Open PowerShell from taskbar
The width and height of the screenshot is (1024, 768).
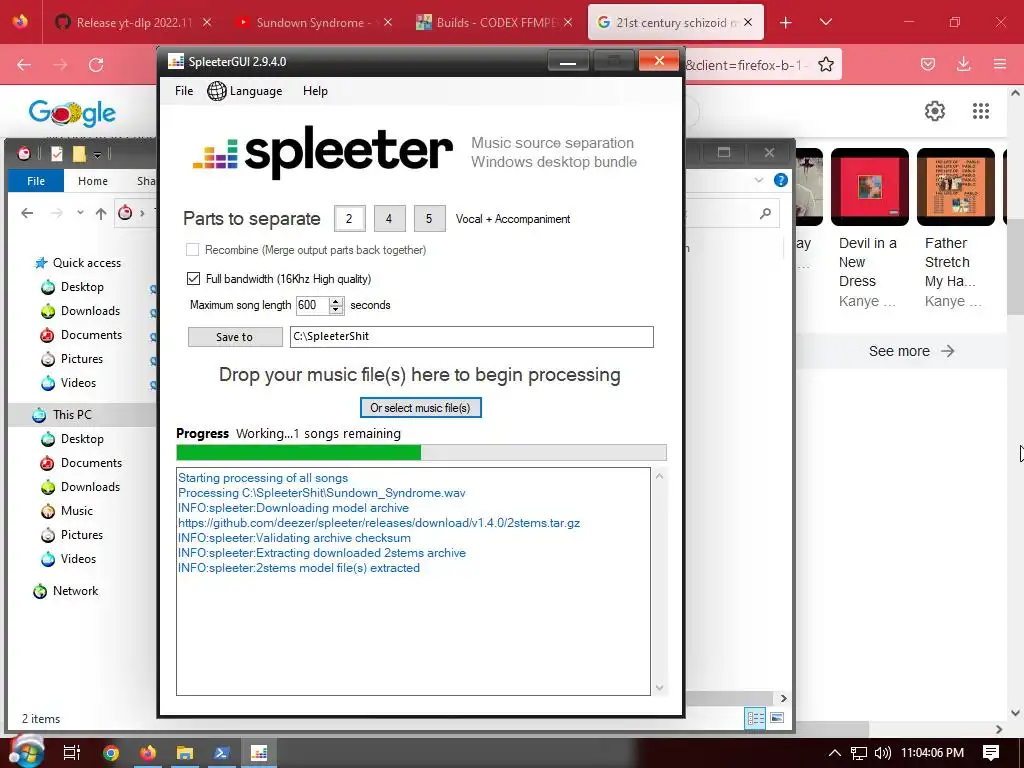[x=221, y=753]
